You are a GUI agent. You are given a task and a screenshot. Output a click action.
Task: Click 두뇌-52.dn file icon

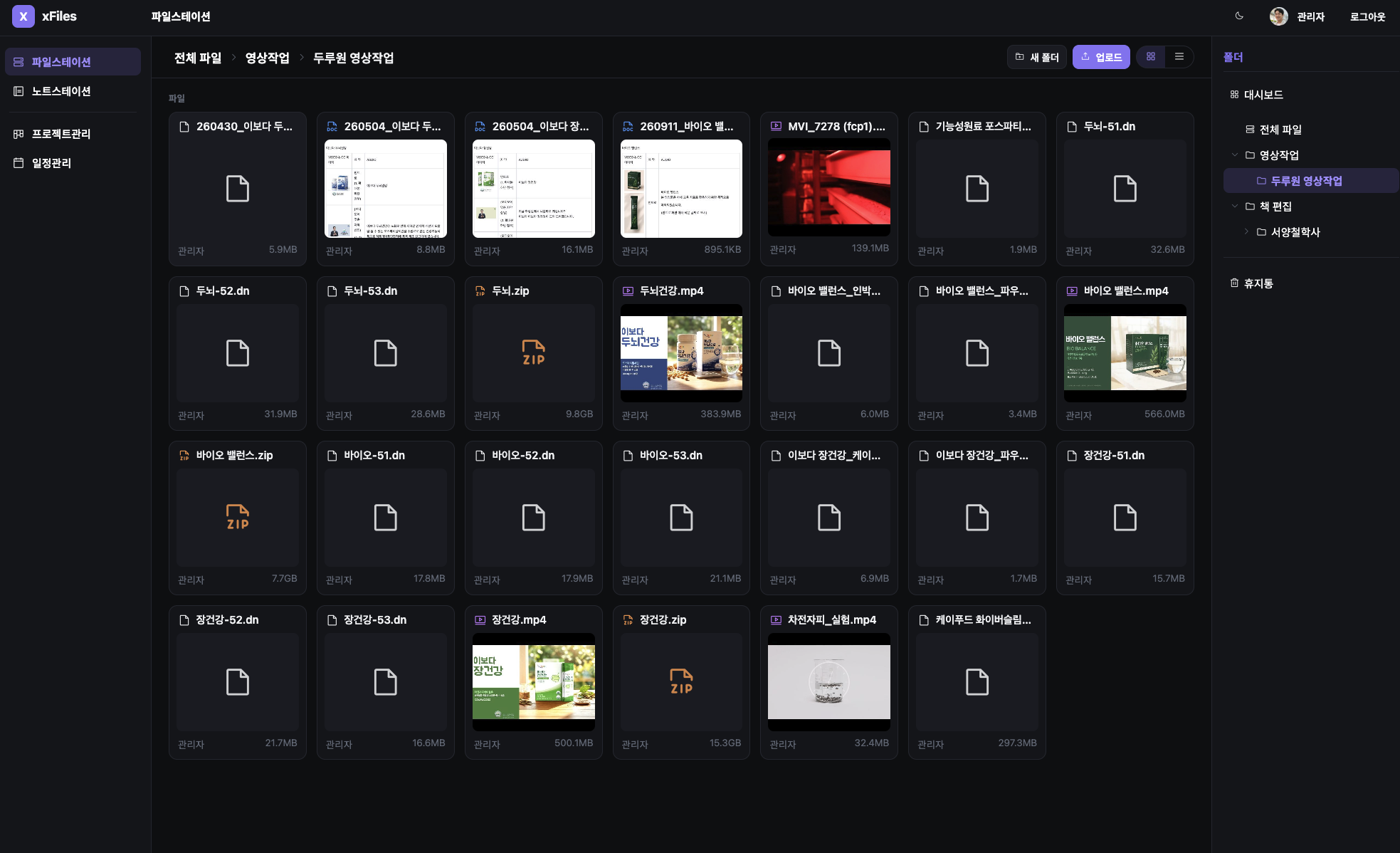point(238,353)
